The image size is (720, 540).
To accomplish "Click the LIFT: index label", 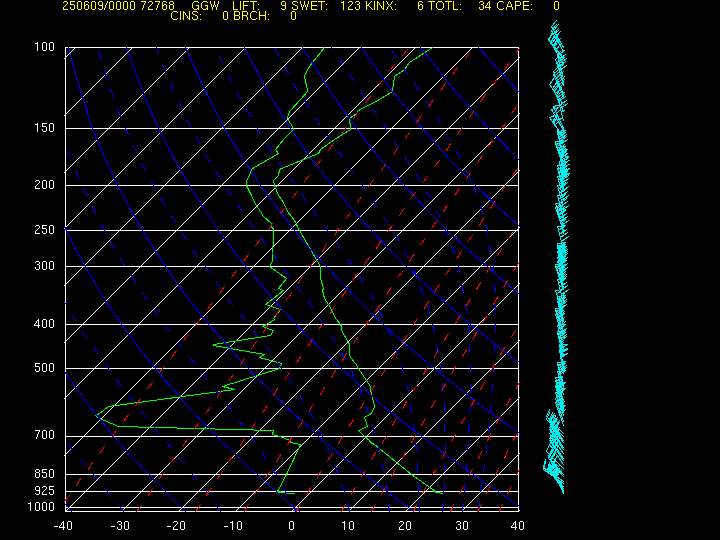I will point(246,6).
